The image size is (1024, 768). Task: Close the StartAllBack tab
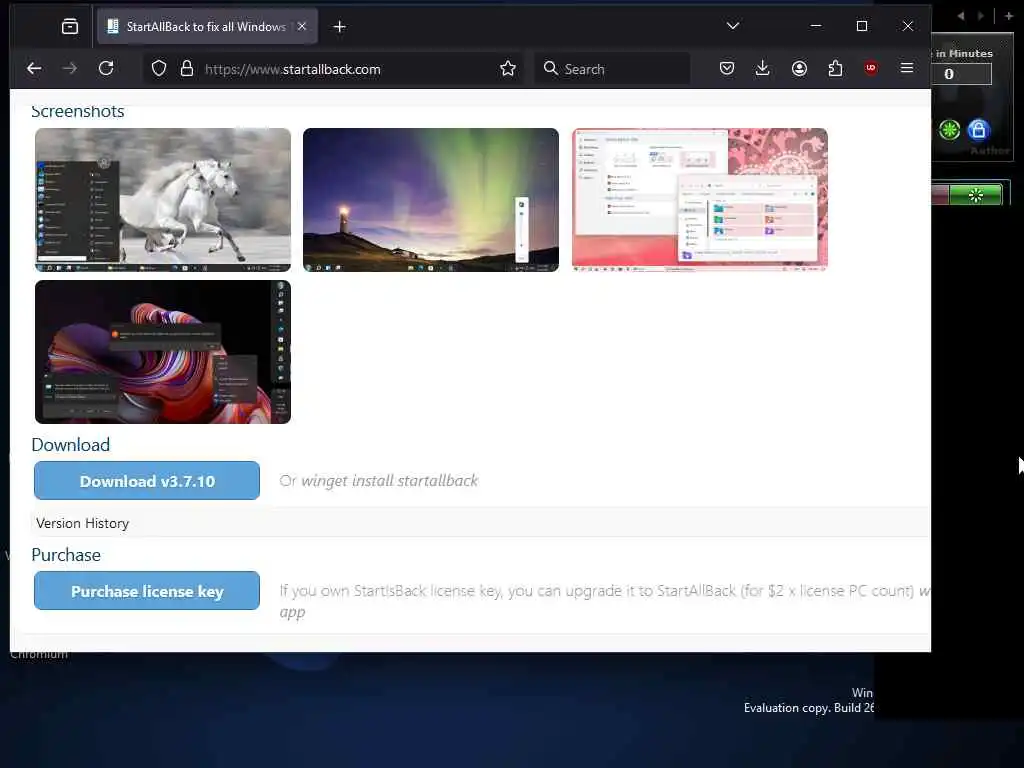coord(302,27)
